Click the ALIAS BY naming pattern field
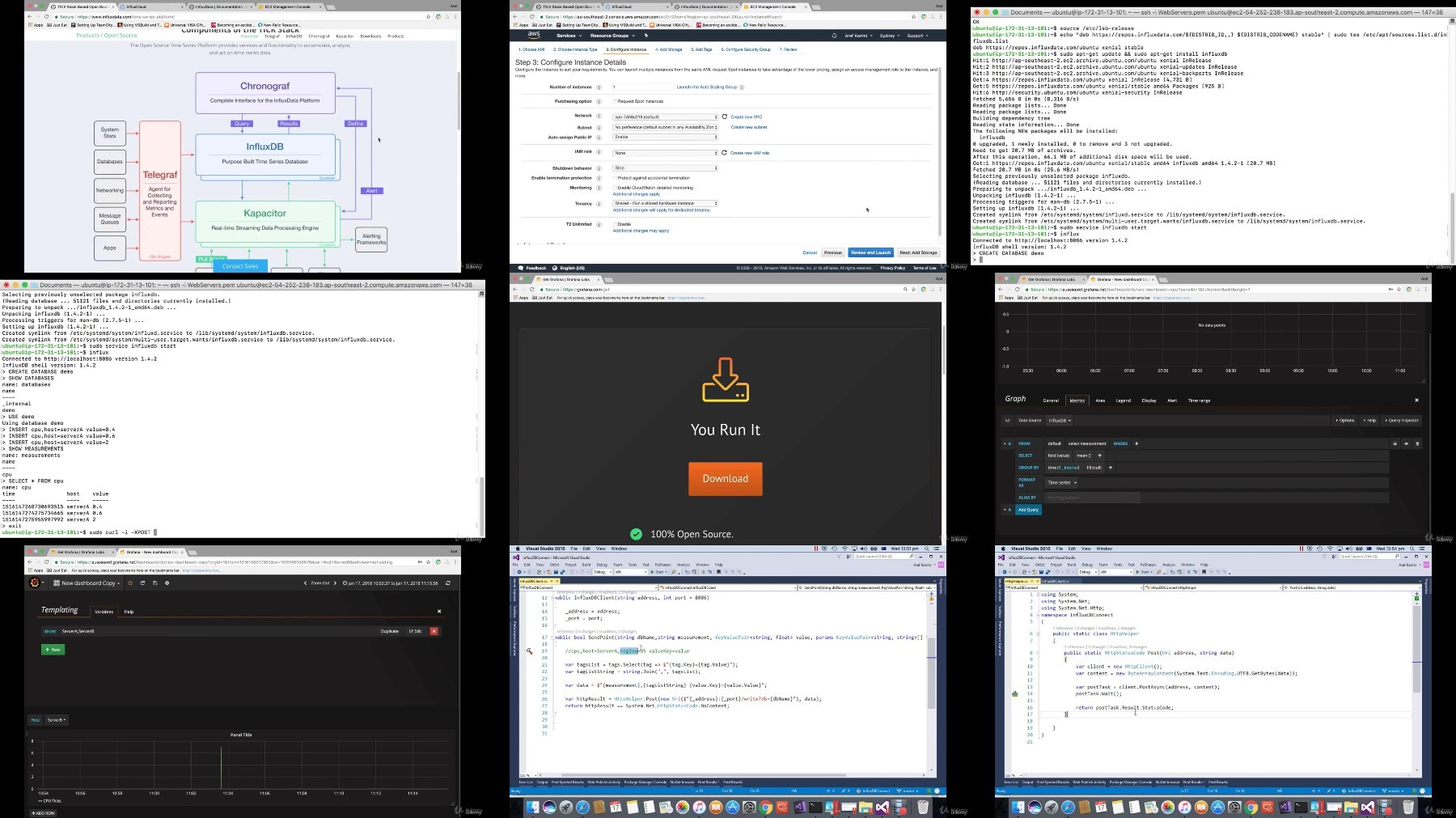Viewport: 1456px width, 818px height. point(1093,498)
